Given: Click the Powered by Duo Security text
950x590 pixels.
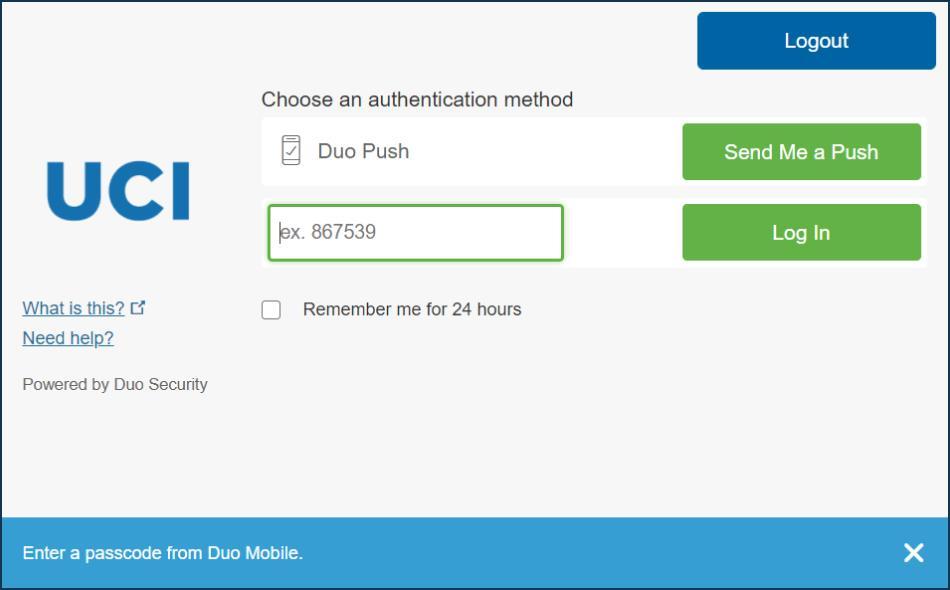Looking at the screenshot, I should 115,384.
